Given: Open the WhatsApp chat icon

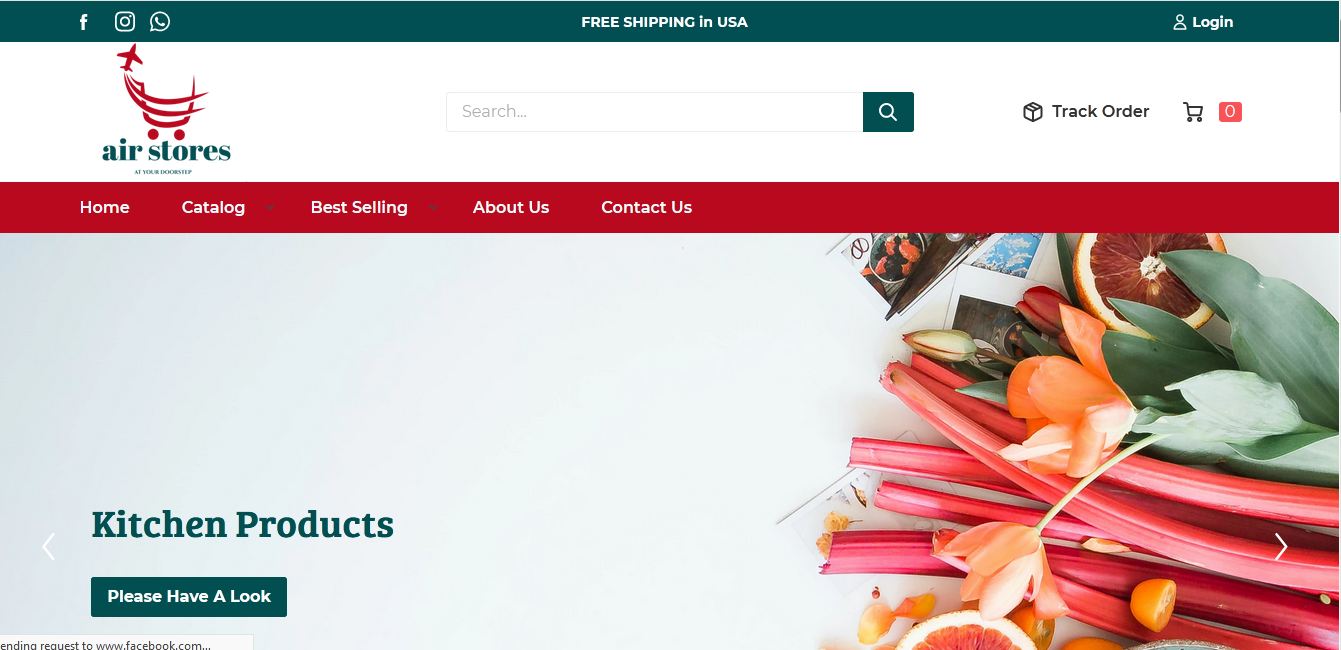Looking at the screenshot, I should coord(160,22).
